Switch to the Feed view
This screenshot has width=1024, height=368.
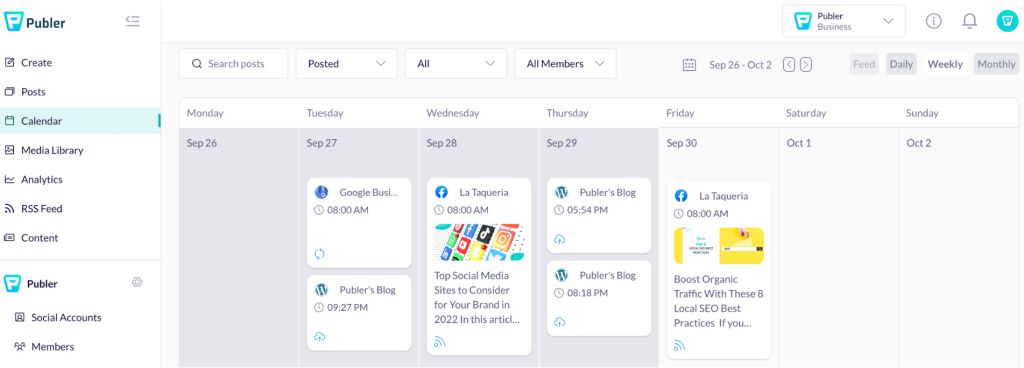(x=864, y=64)
